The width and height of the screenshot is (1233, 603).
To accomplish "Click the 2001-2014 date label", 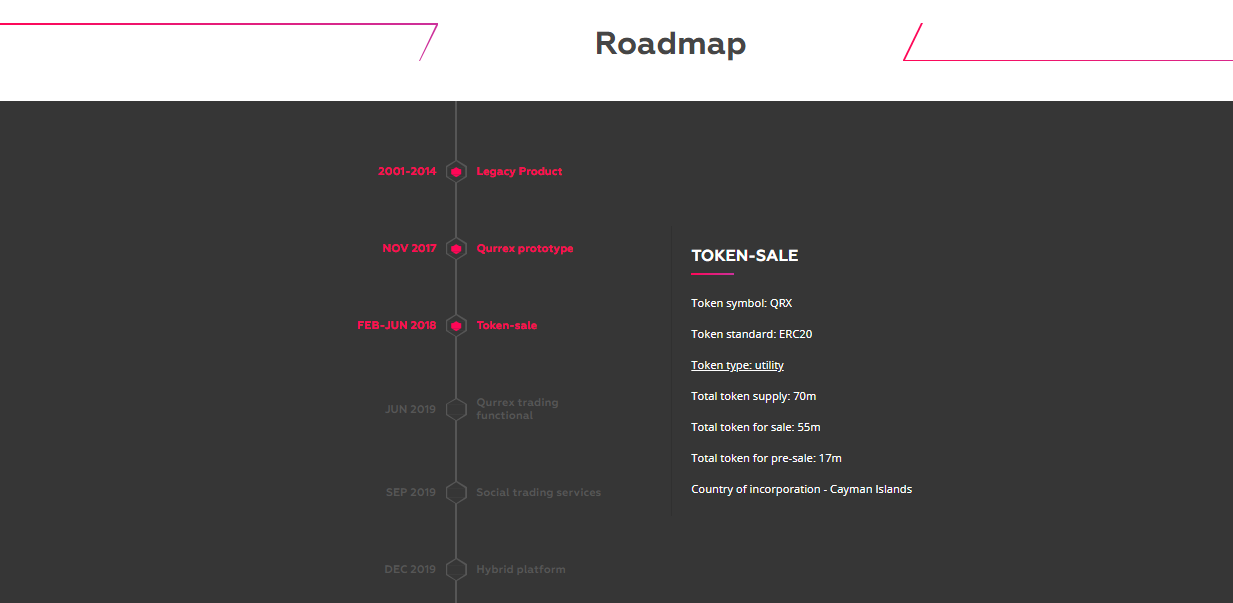I will (407, 172).
